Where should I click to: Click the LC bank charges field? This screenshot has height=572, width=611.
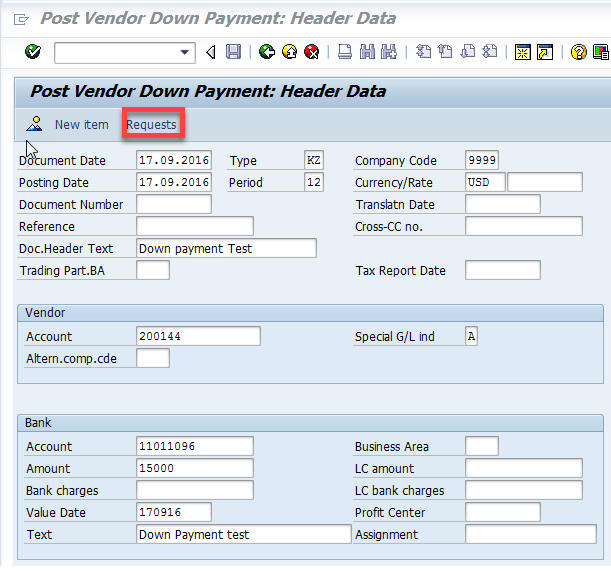[524, 490]
